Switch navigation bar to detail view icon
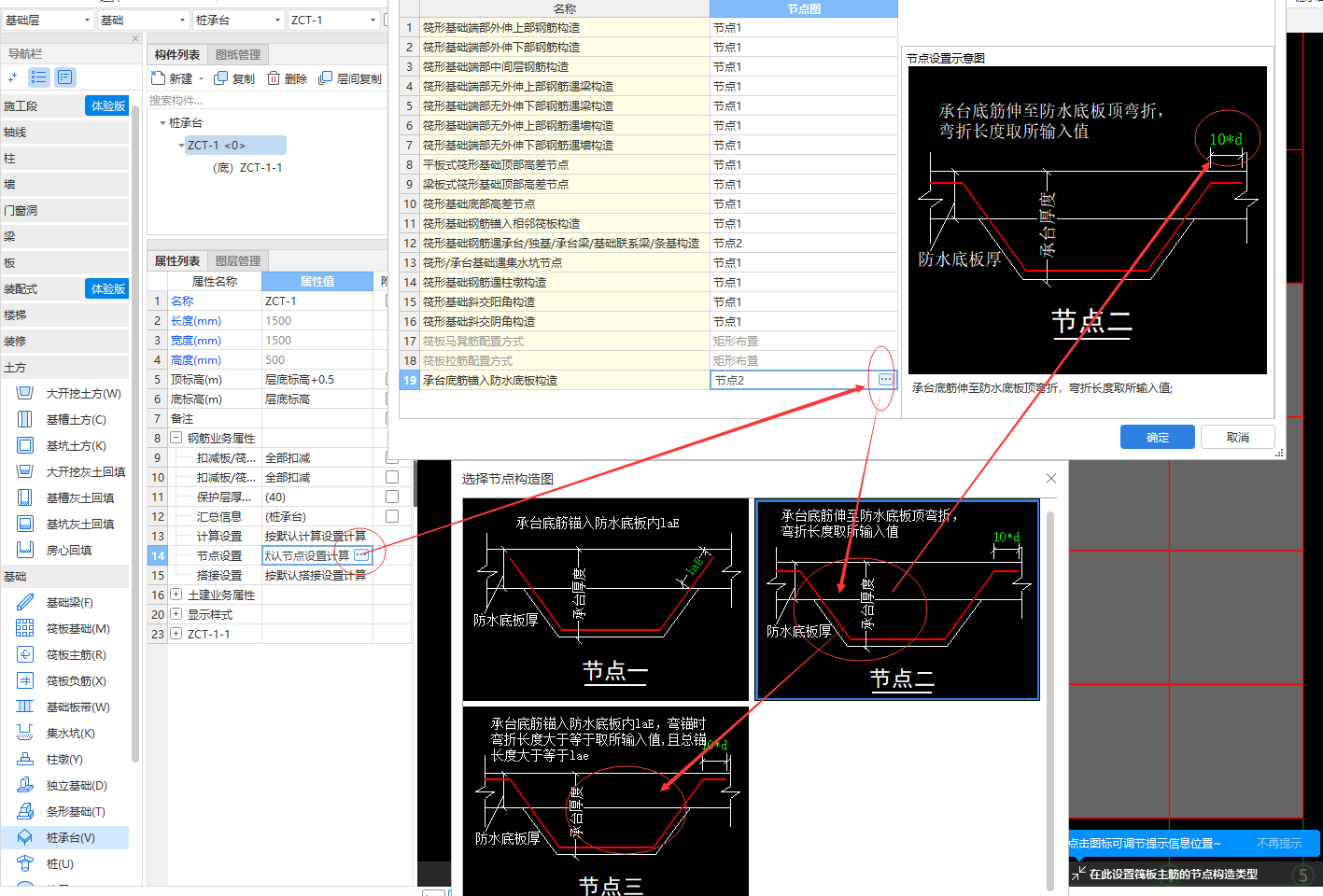Viewport: 1323px width, 896px height. click(x=64, y=77)
